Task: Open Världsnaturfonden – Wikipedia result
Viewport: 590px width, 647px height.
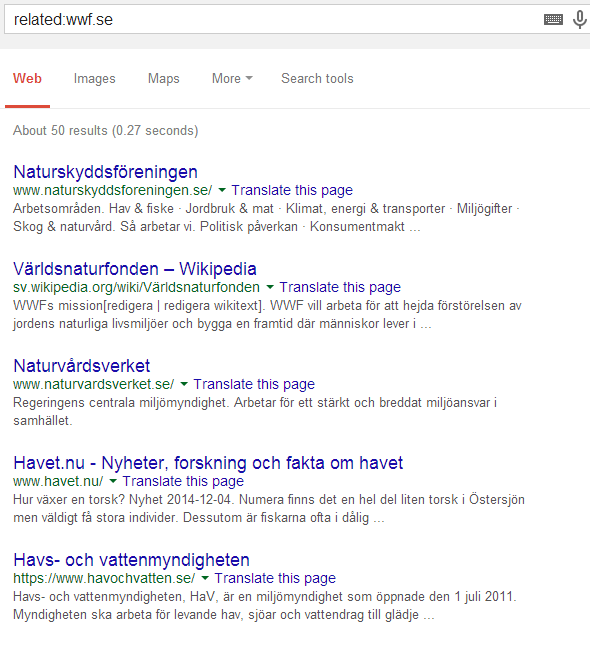Action: coord(135,269)
